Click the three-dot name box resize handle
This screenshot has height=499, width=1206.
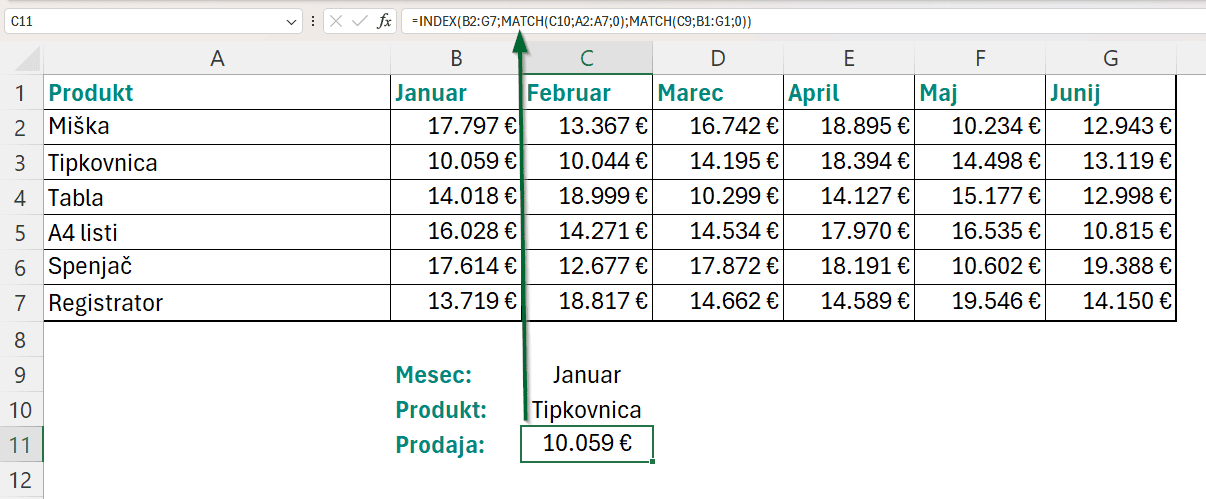point(313,21)
